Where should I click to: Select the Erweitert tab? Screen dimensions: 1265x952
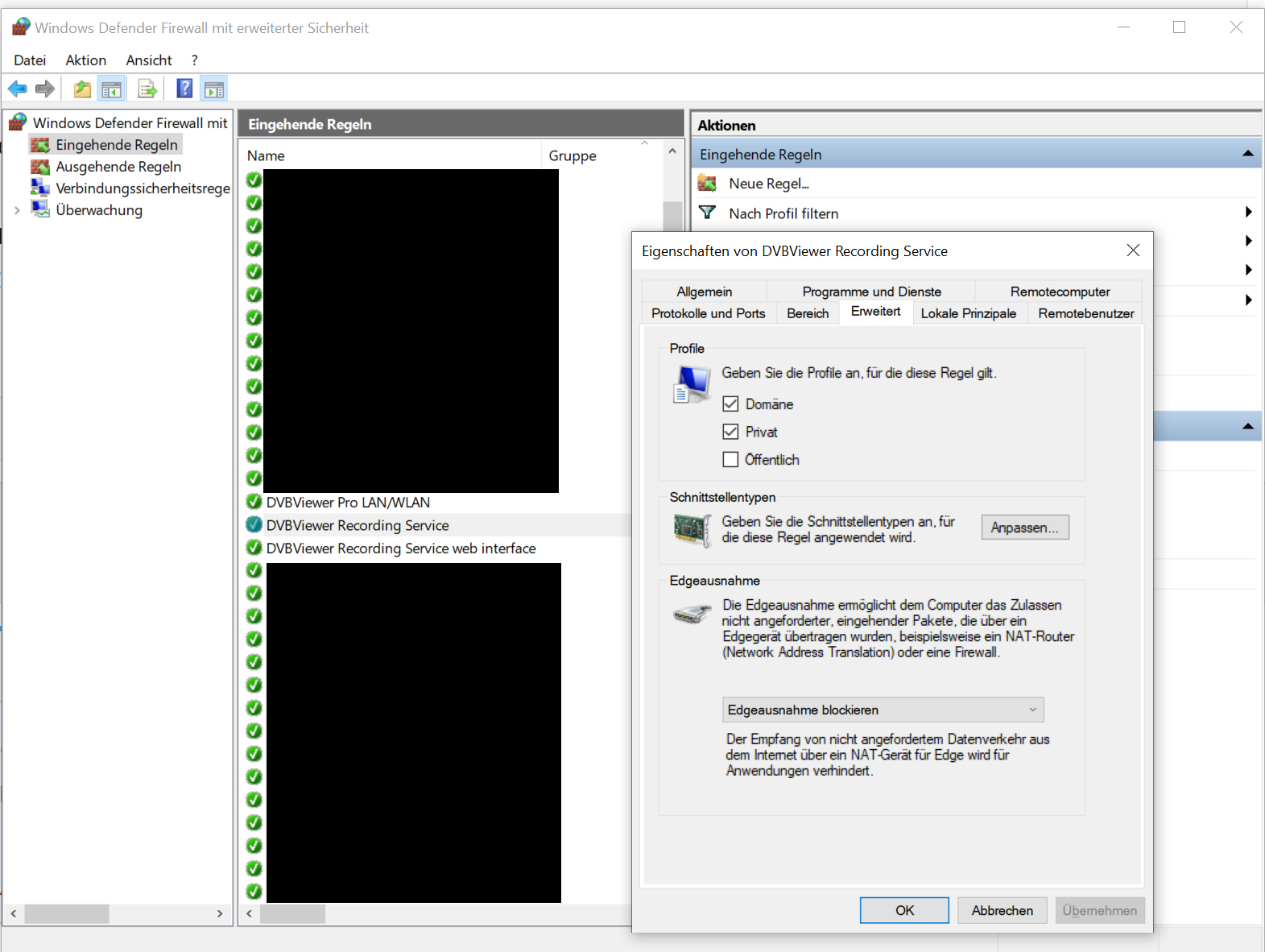point(876,312)
